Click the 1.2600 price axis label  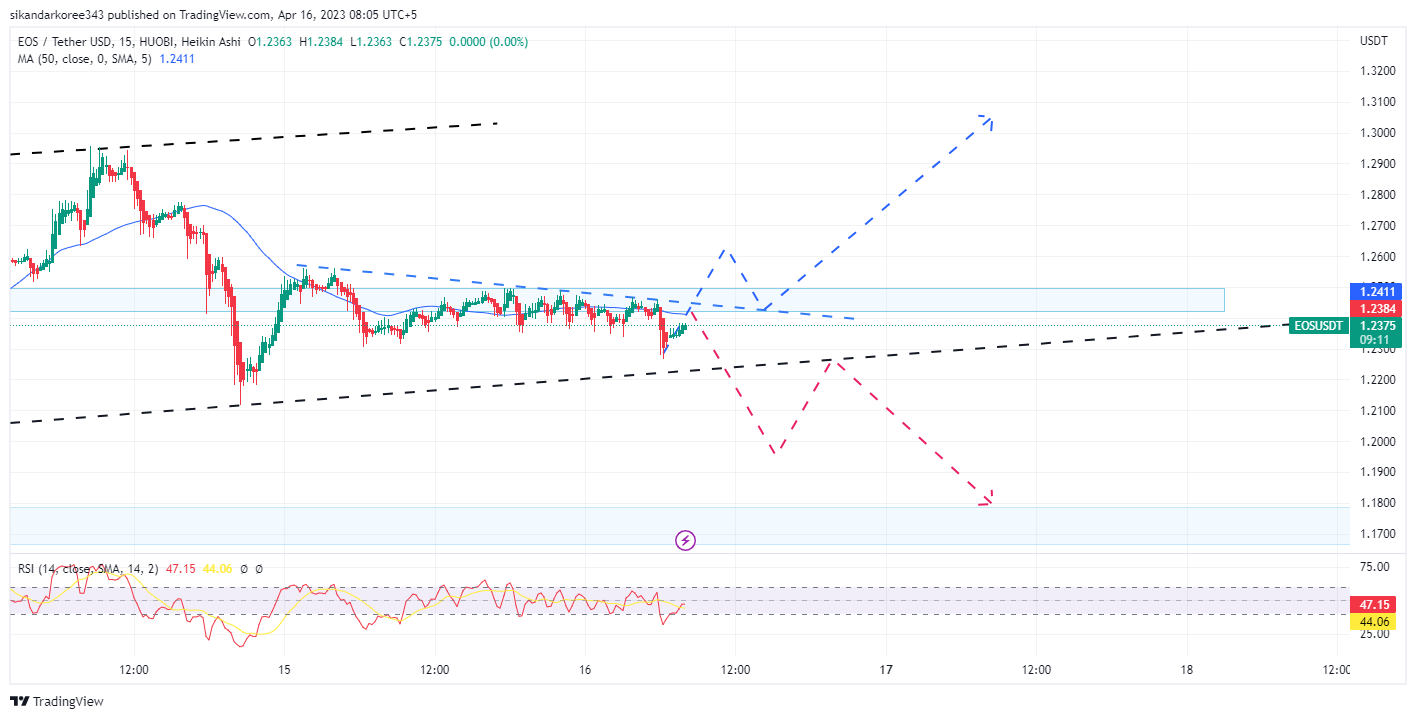1377,257
